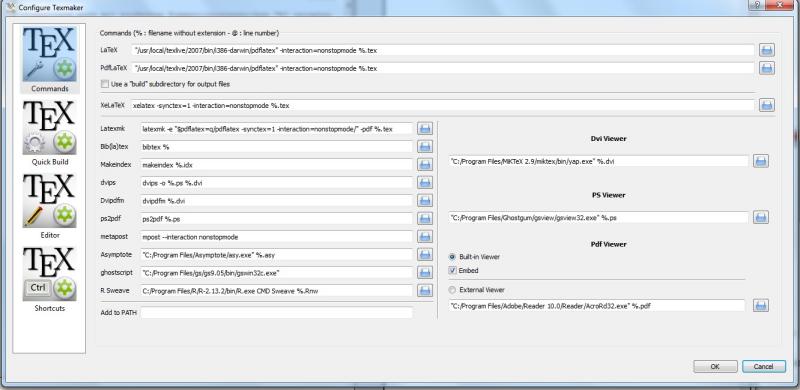Click into the ps2pdf command field
This screenshot has width=800, height=390.
pyautogui.click(x=276, y=218)
